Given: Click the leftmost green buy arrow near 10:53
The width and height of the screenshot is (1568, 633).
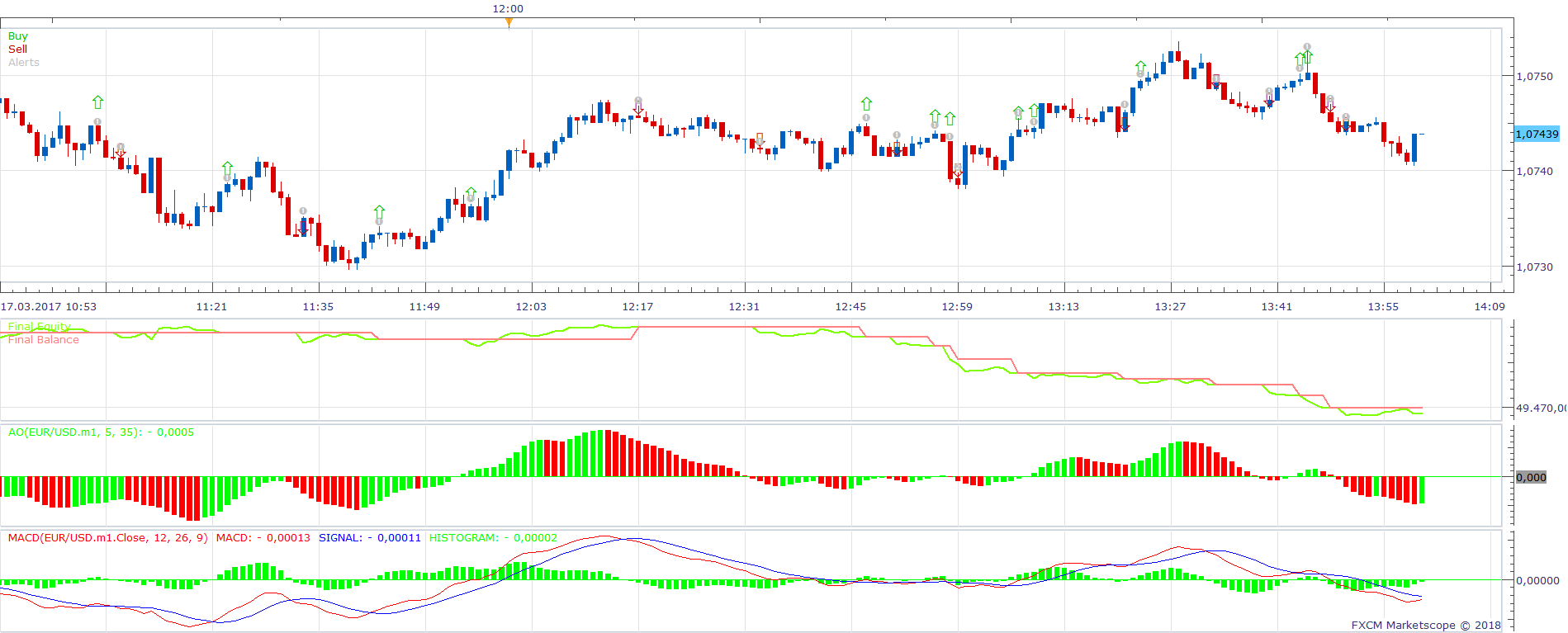Looking at the screenshot, I should click(98, 102).
